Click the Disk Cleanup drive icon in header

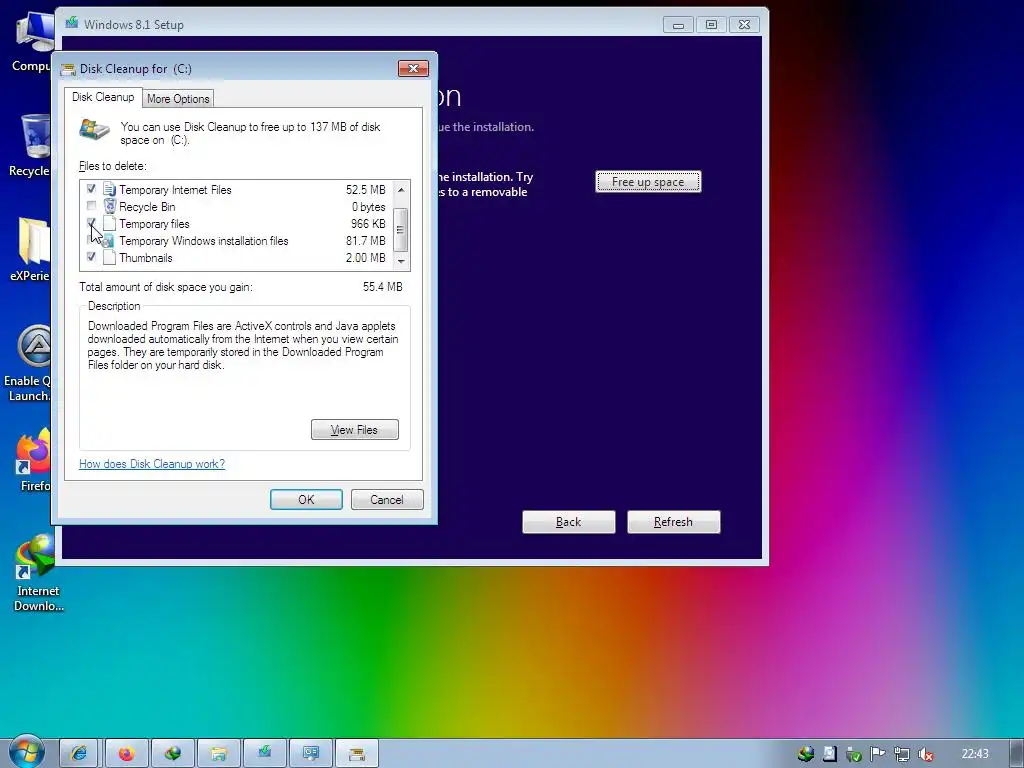click(x=94, y=129)
